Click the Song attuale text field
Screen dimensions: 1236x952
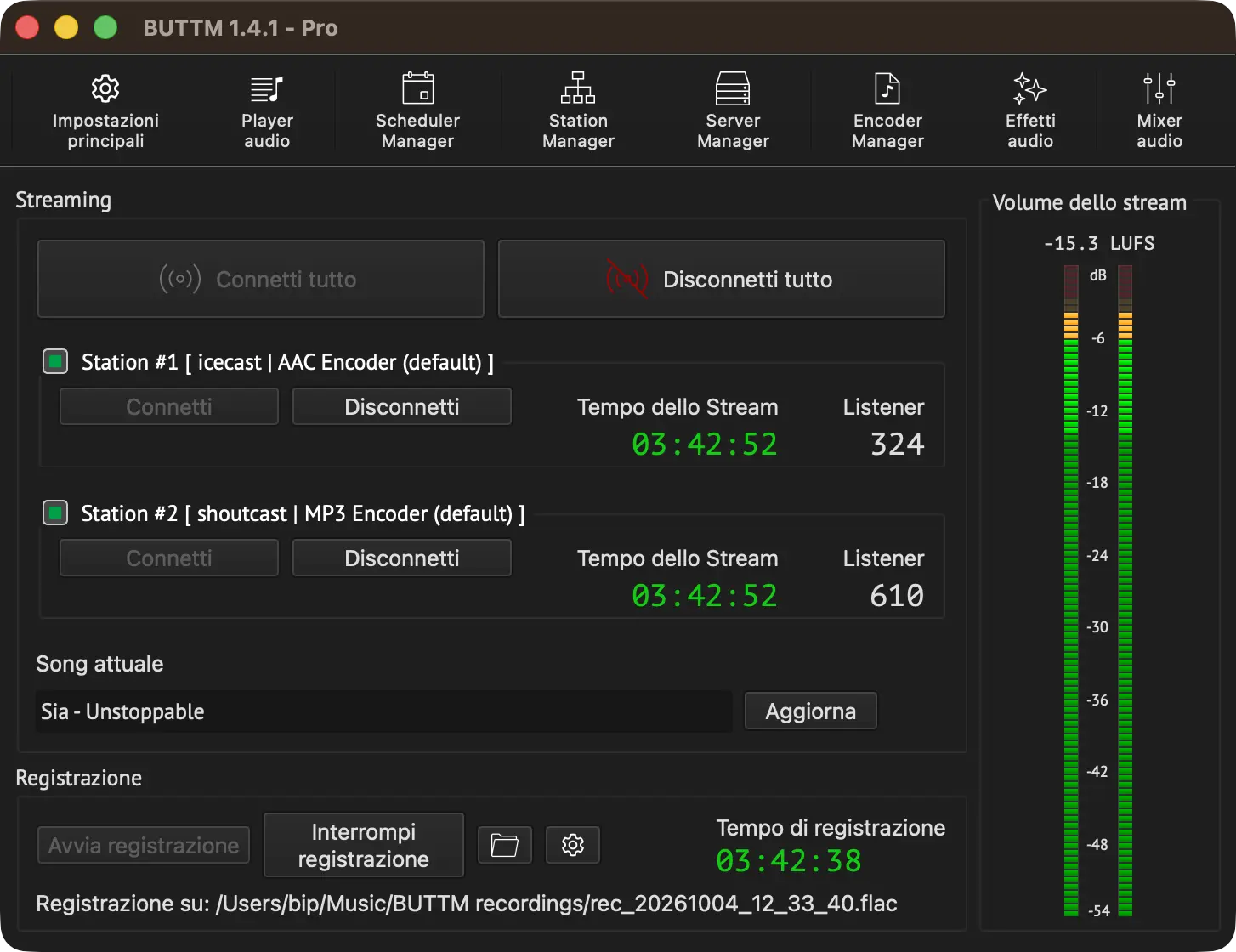pos(384,711)
